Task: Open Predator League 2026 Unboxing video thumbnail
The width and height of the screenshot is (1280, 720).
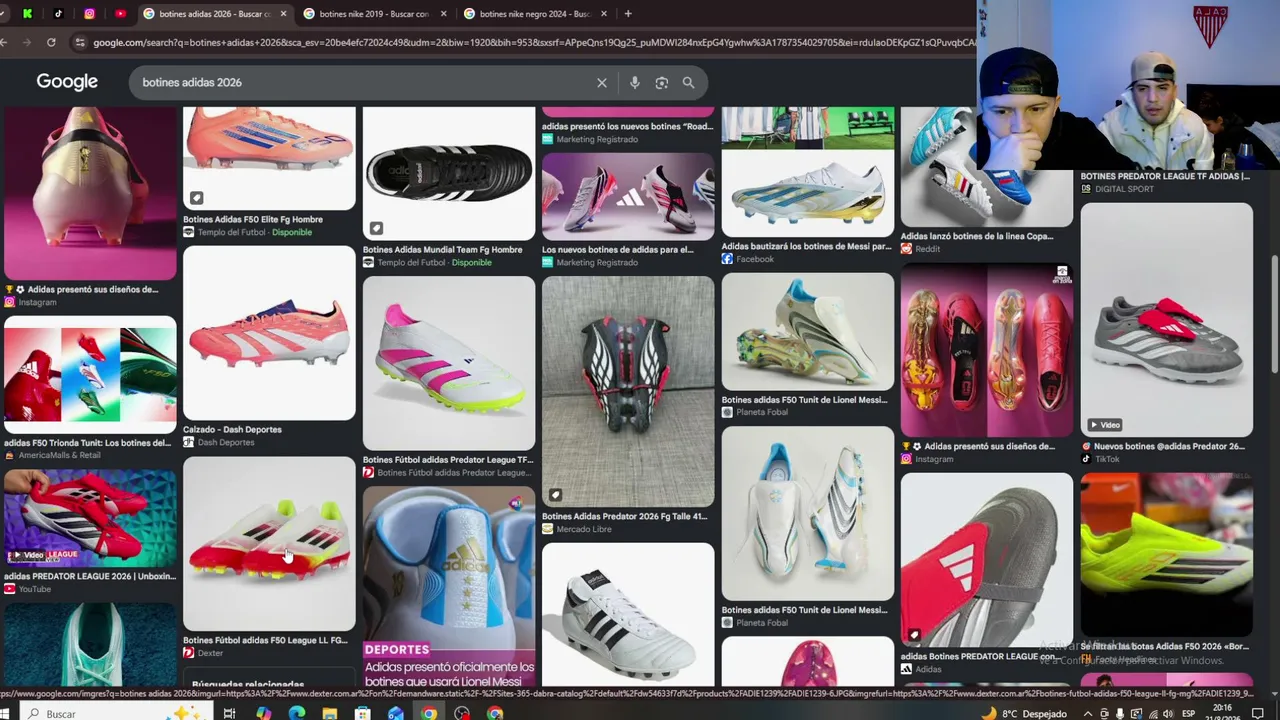Action: (90, 519)
